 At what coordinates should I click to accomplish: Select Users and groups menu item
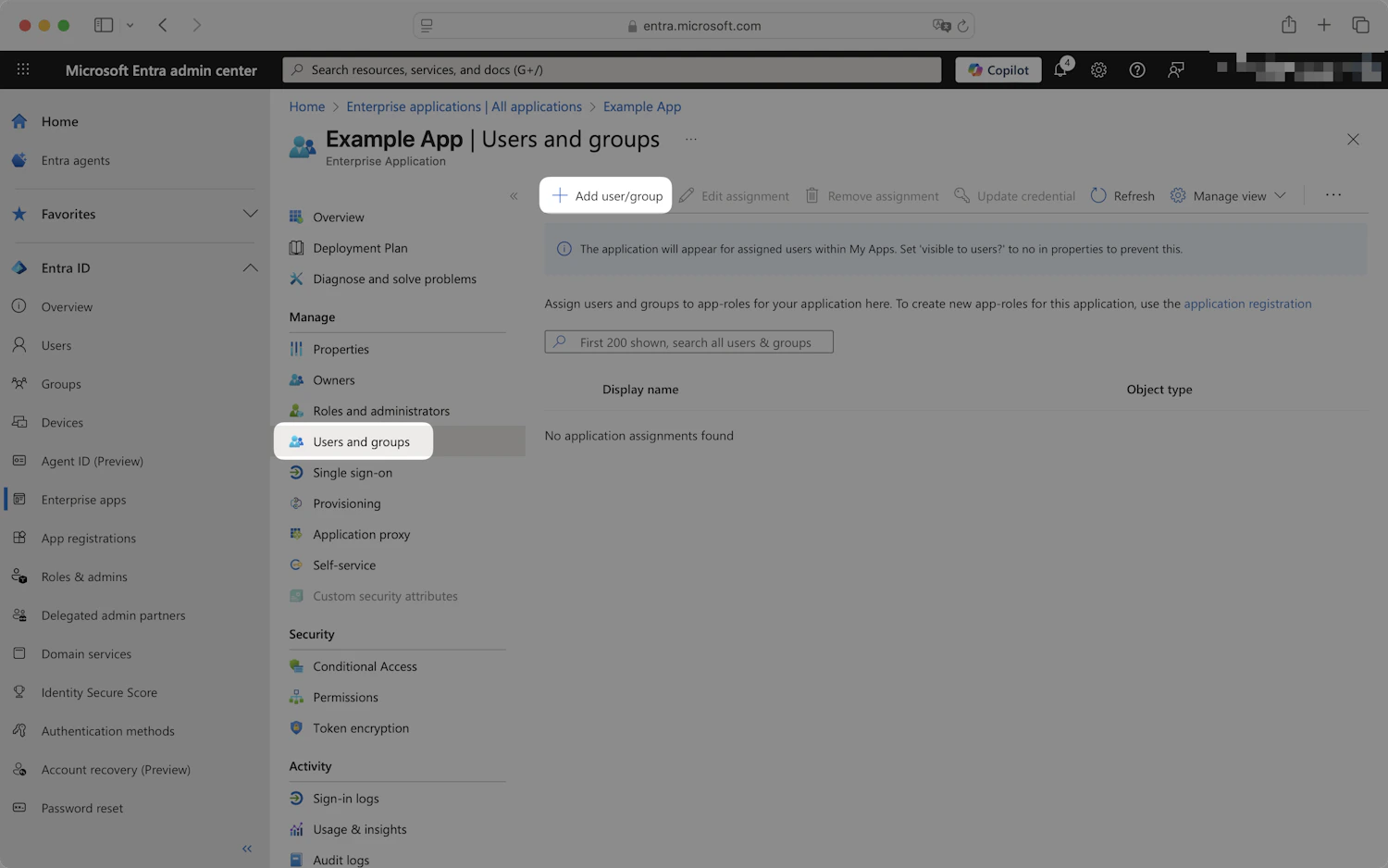click(361, 441)
